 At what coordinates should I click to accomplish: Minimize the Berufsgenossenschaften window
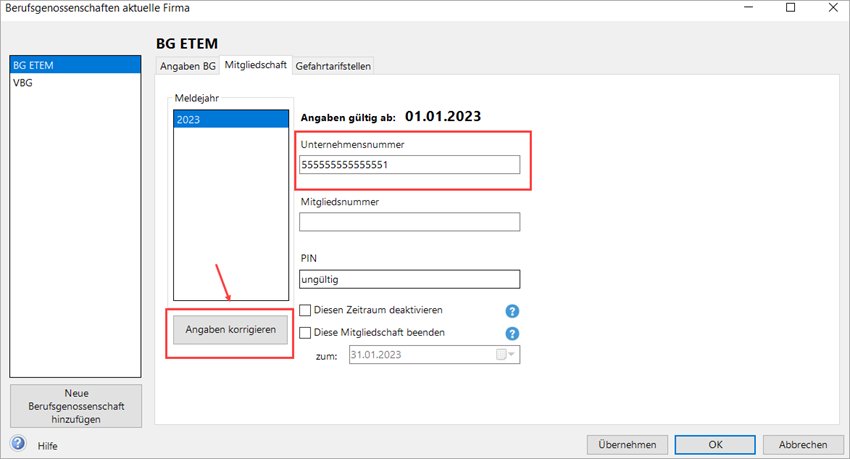749,8
